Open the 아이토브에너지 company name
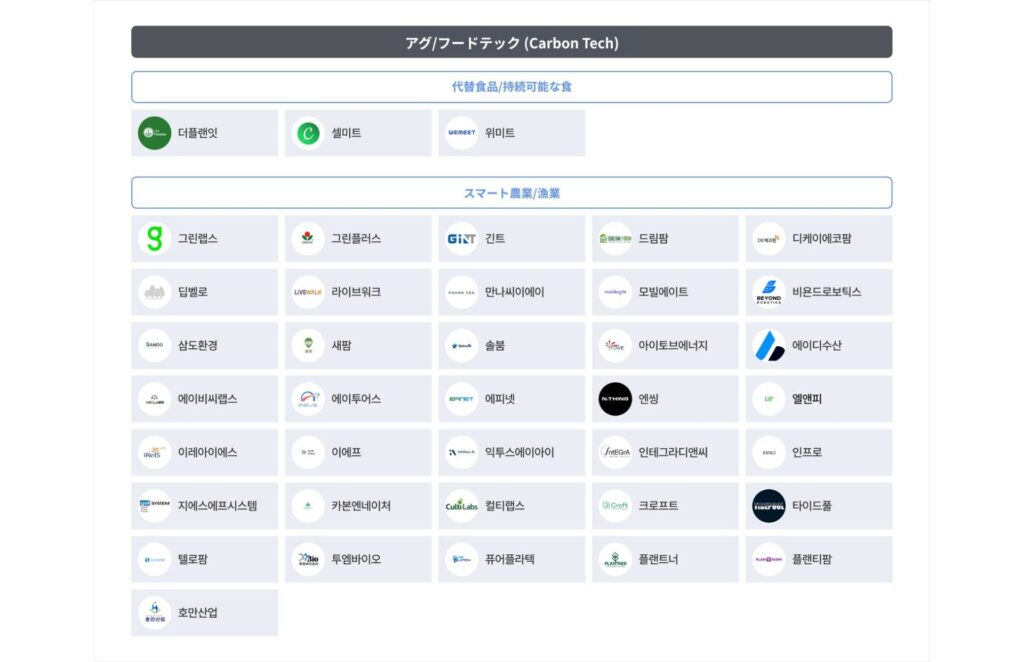Viewport: 1024px width, 662px height. (x=673, y=345)
